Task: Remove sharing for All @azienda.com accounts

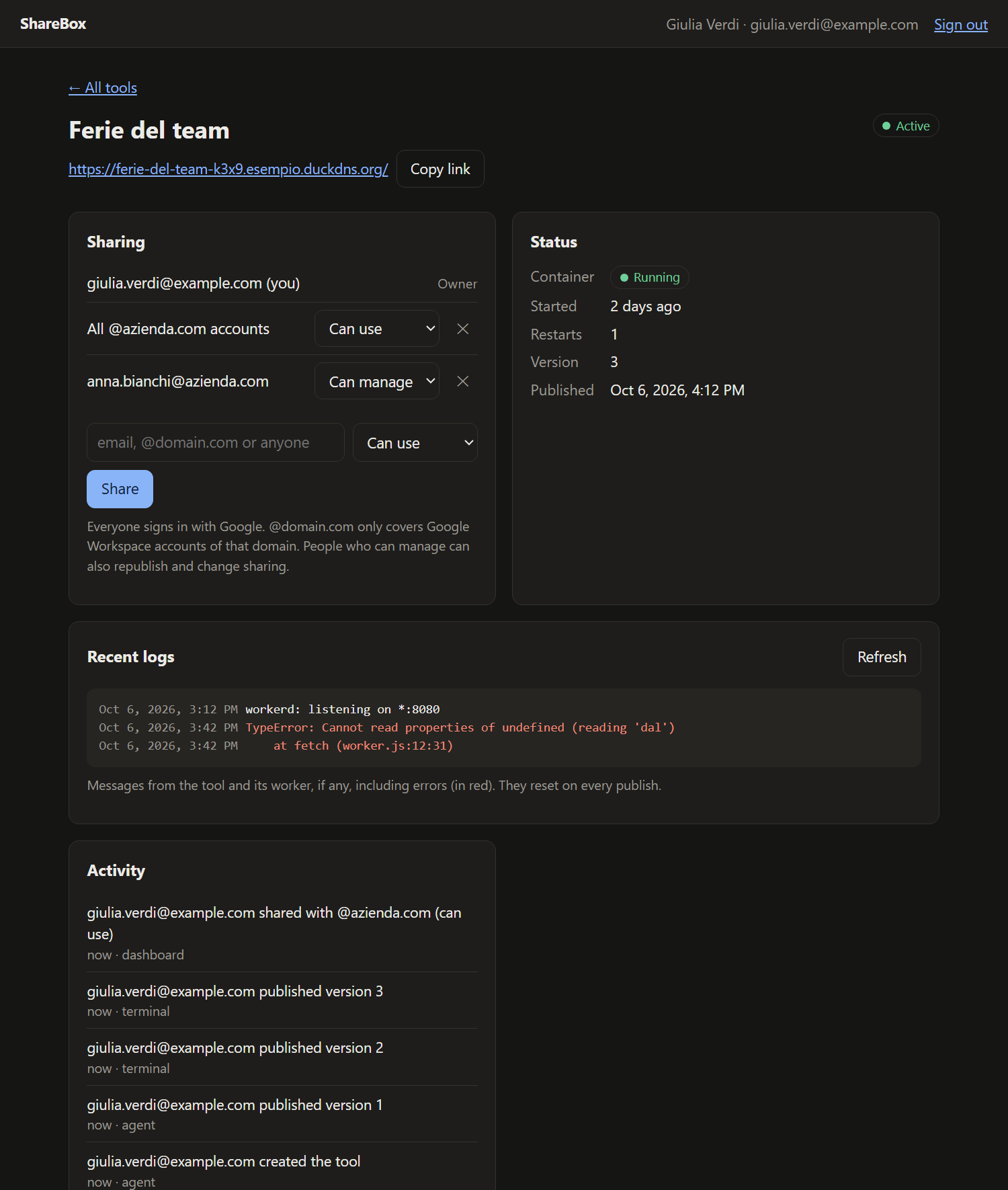Action: 462,329
